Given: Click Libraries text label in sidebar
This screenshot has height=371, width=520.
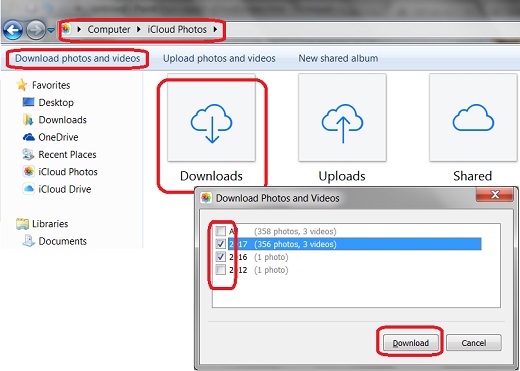Looking at the screenshot, I should click(x=50, y=224).
